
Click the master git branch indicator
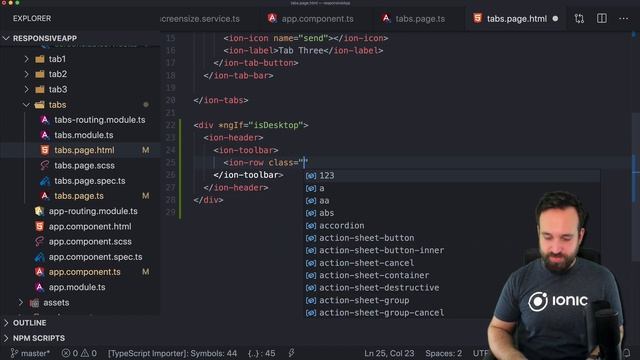[30, 353]
